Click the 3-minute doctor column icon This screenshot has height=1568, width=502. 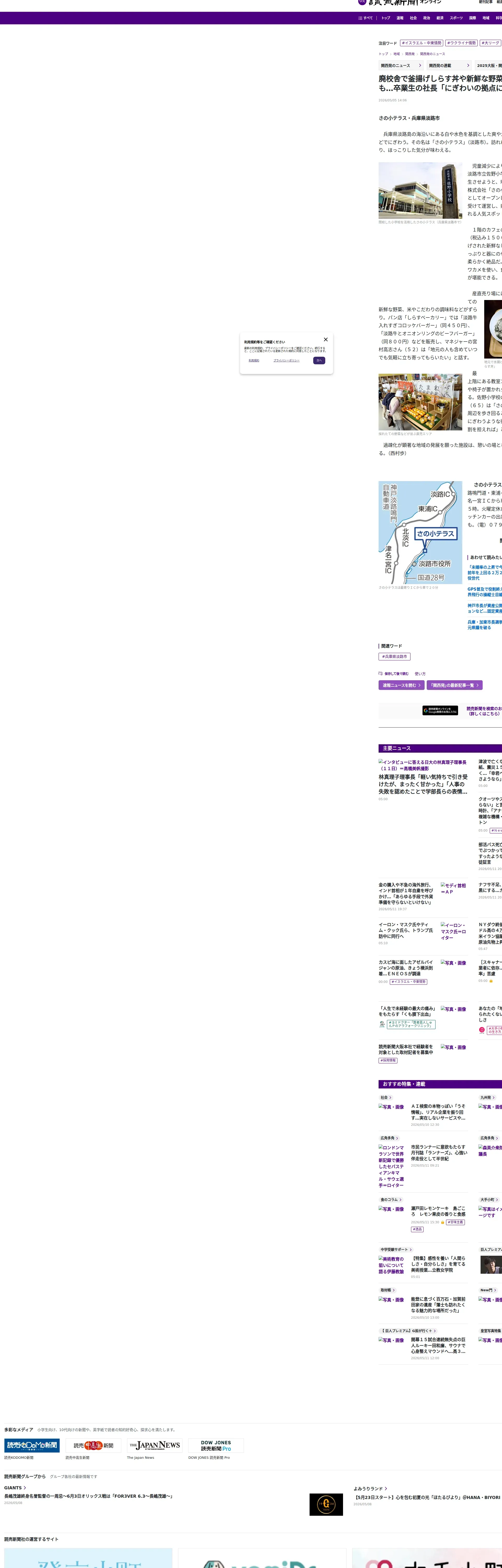pos(382,1024)
